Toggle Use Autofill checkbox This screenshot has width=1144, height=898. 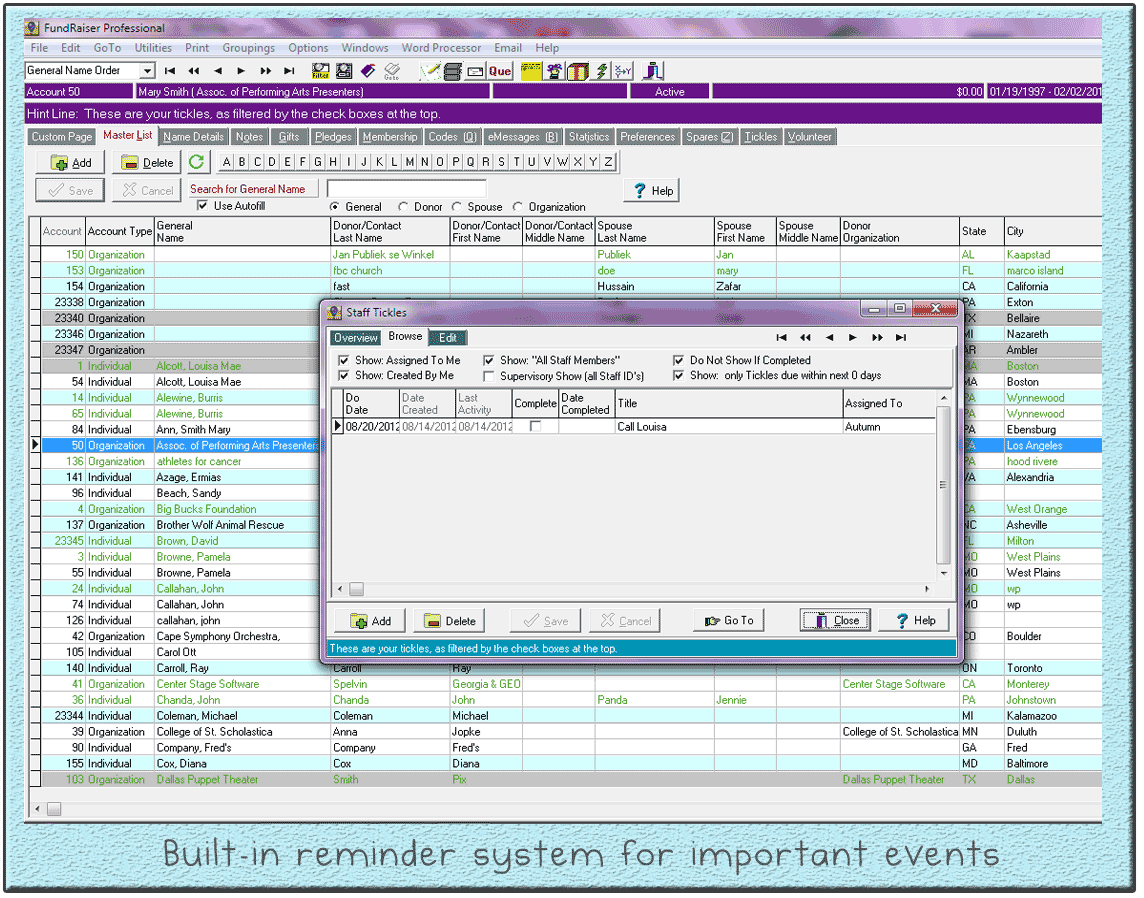203,206
